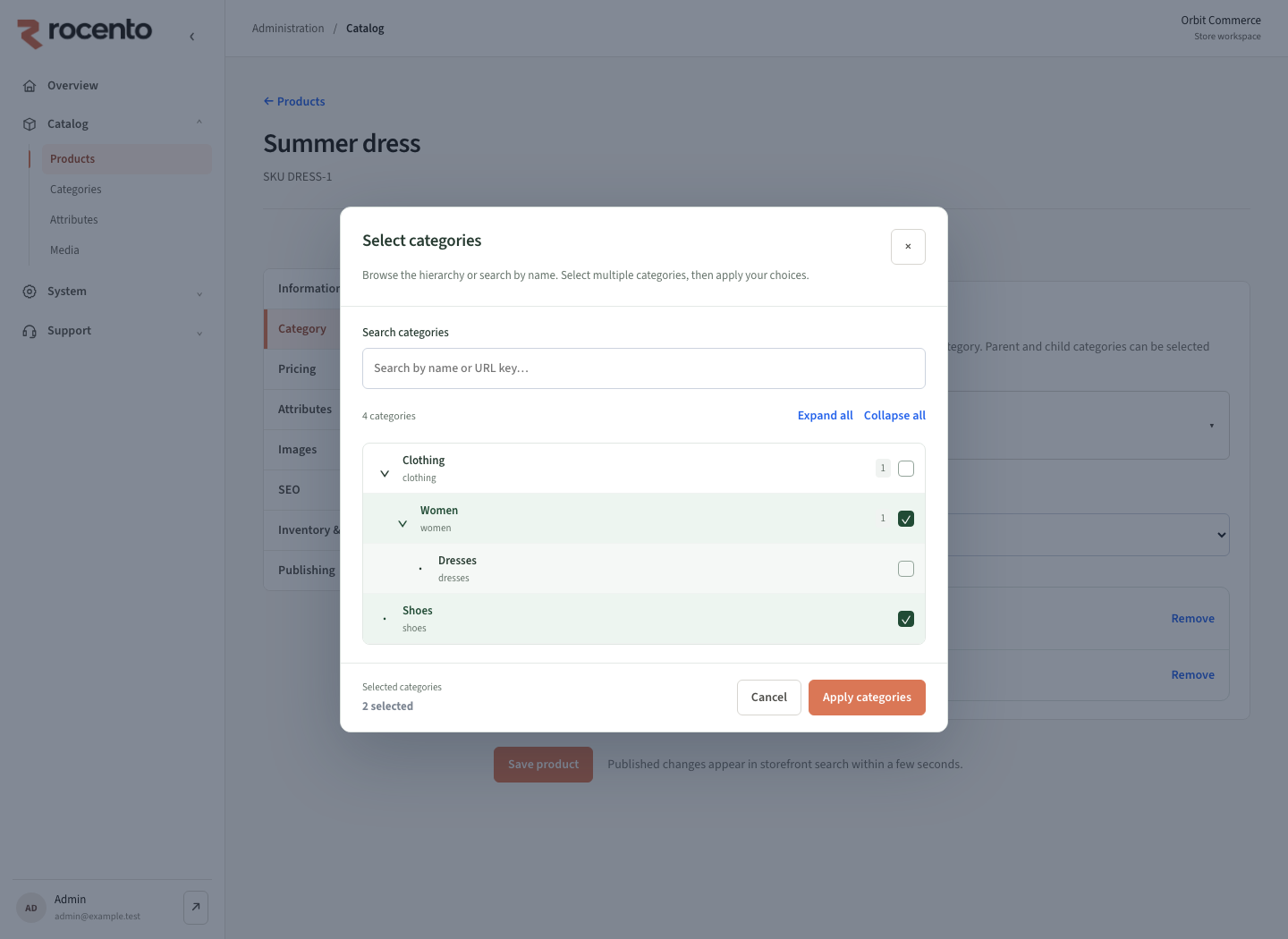Close the Select categories dialog

pyautogui.click(x=908, y=247)
